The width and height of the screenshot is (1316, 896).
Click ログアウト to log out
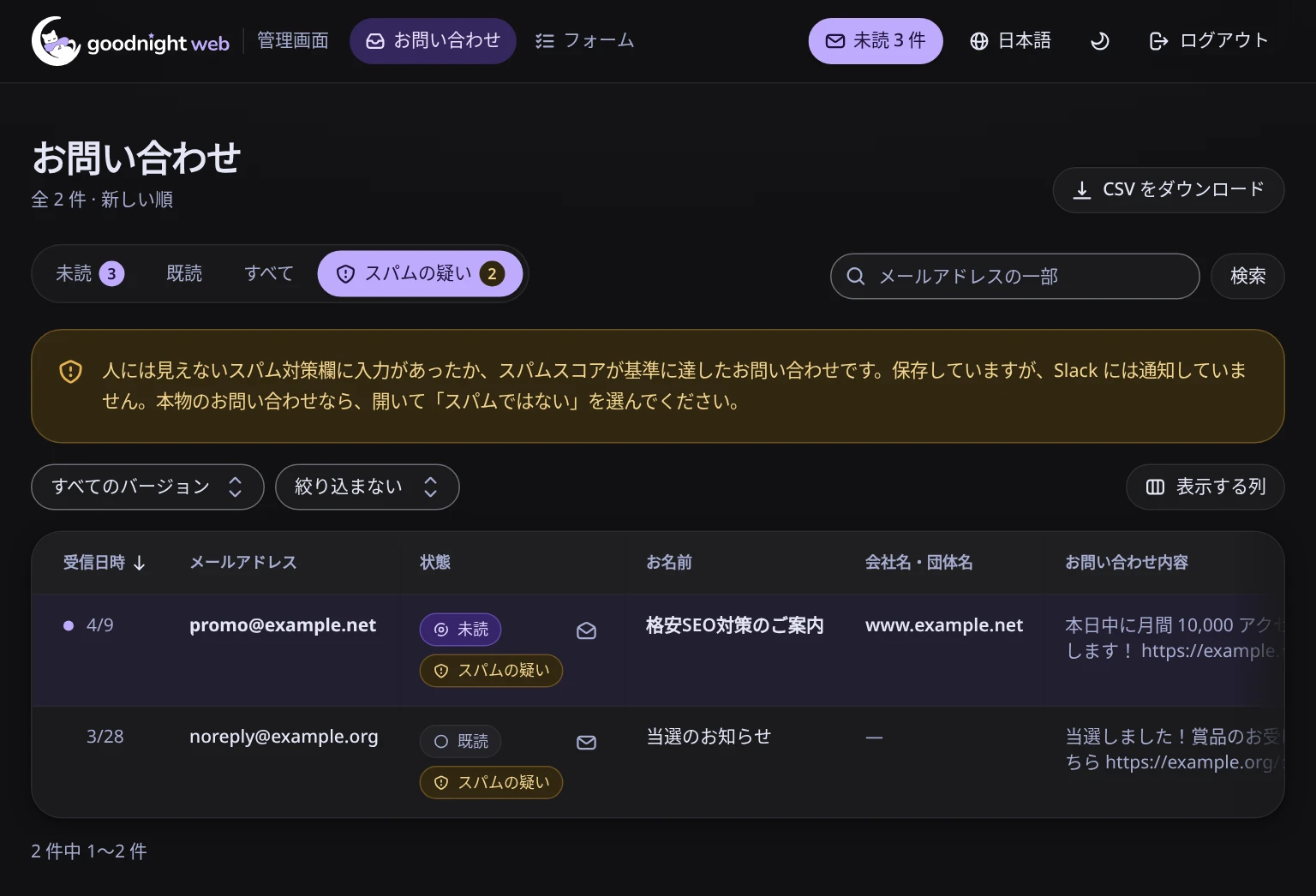pyautogui.click(x=1209, y=41)
